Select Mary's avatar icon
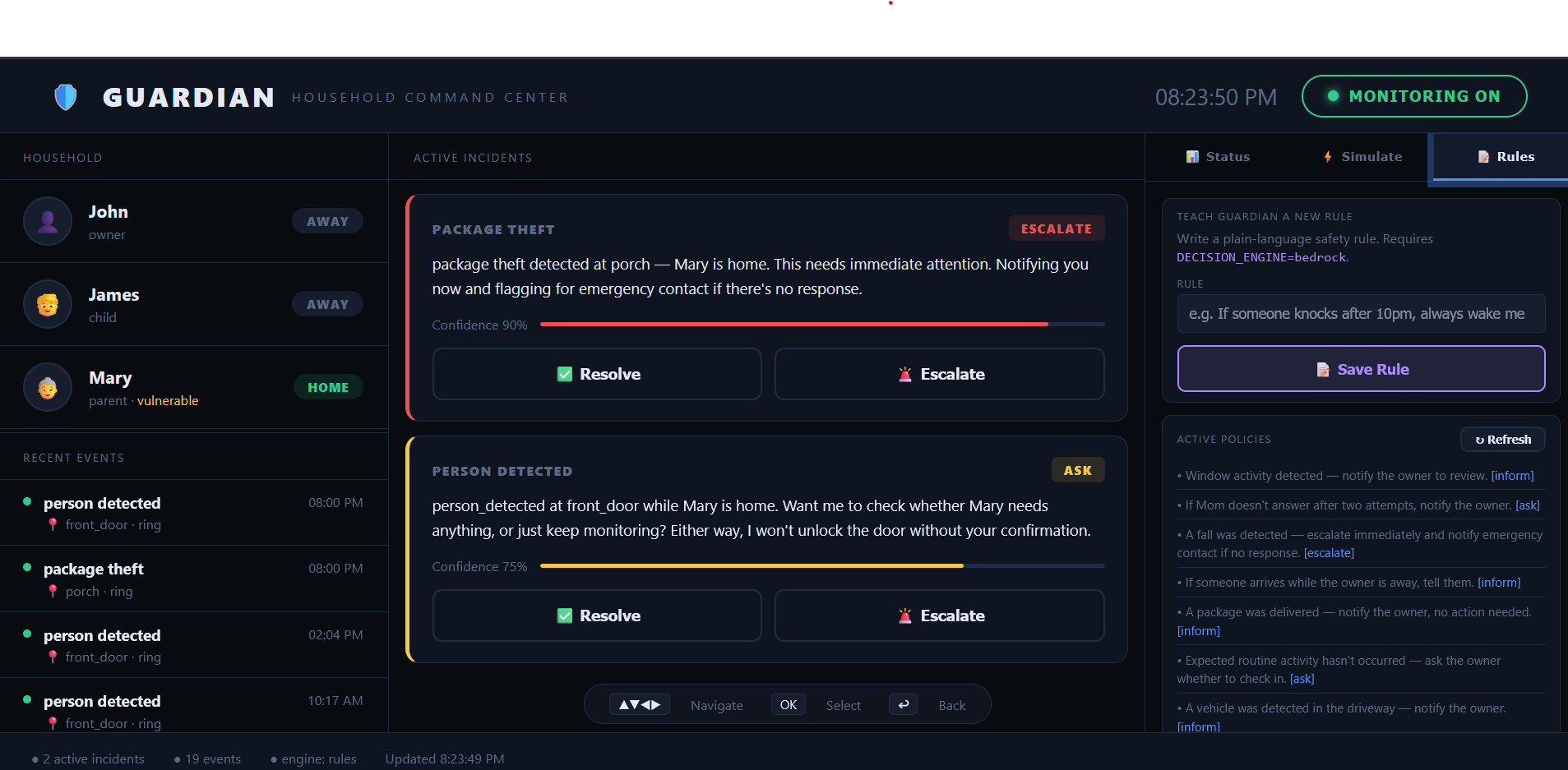 coord(48,387)
